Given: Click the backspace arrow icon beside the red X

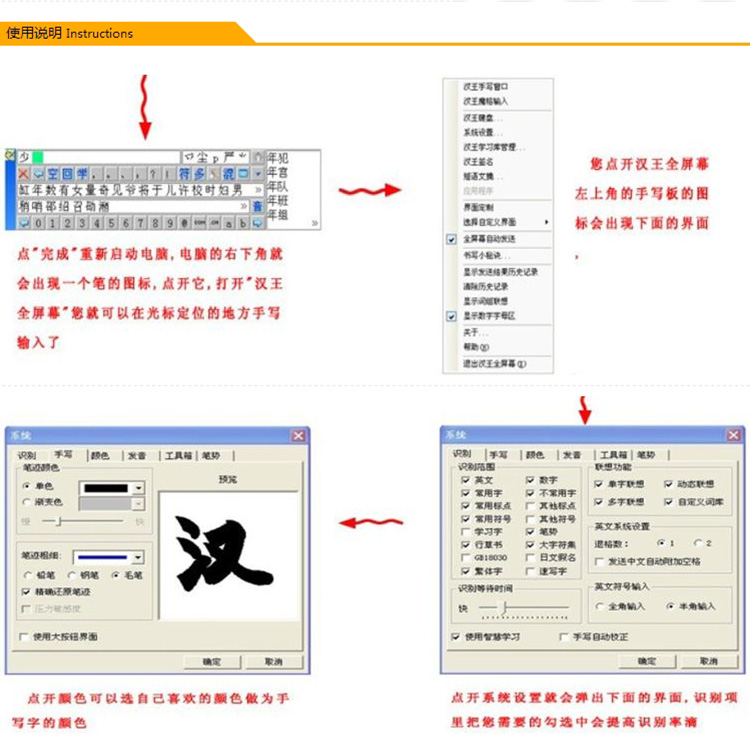Looking at the screenshot, I should pos(38,174).
